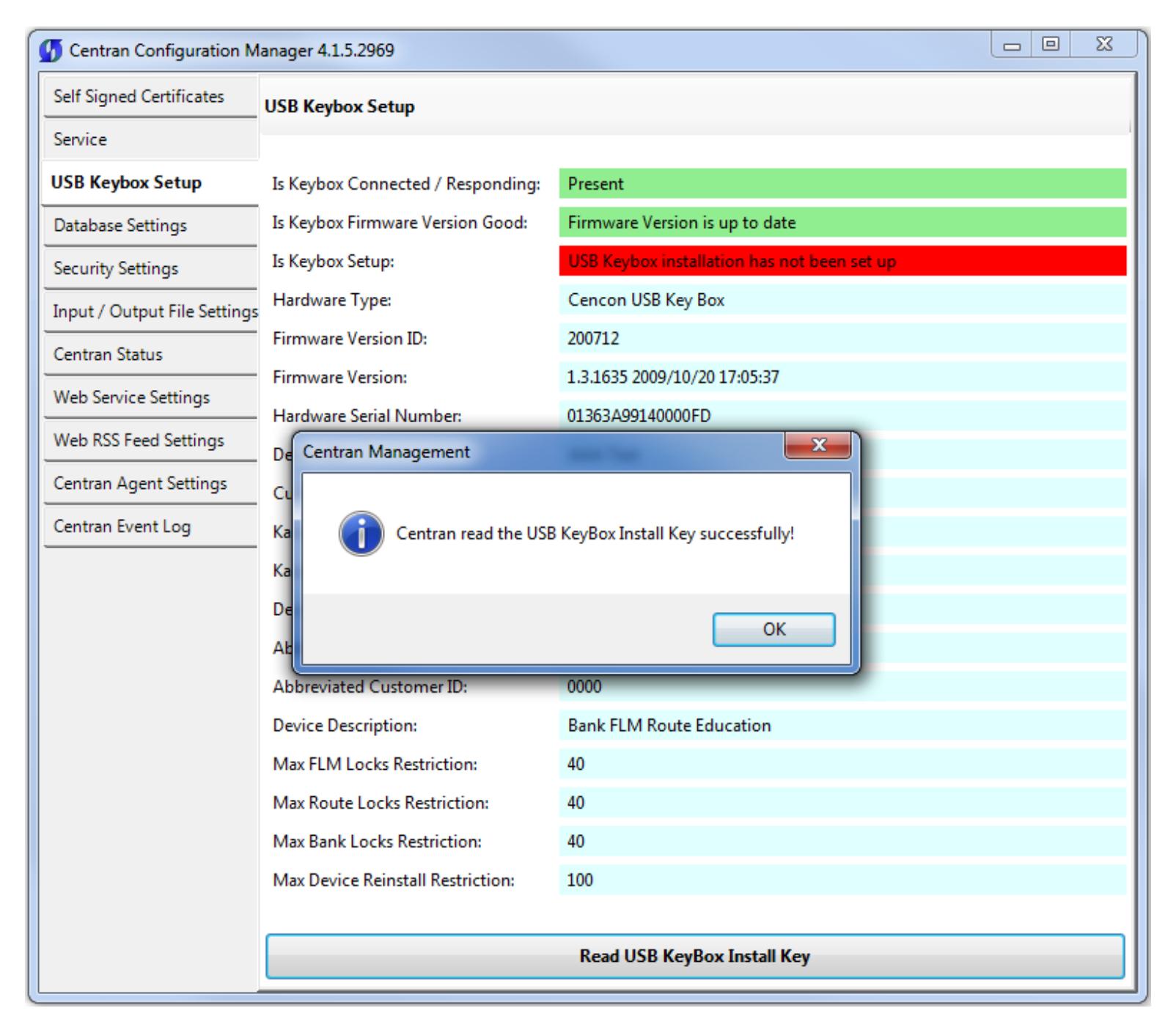Click the 'USB Keybox Setup' panel heading

pos(339,107)
